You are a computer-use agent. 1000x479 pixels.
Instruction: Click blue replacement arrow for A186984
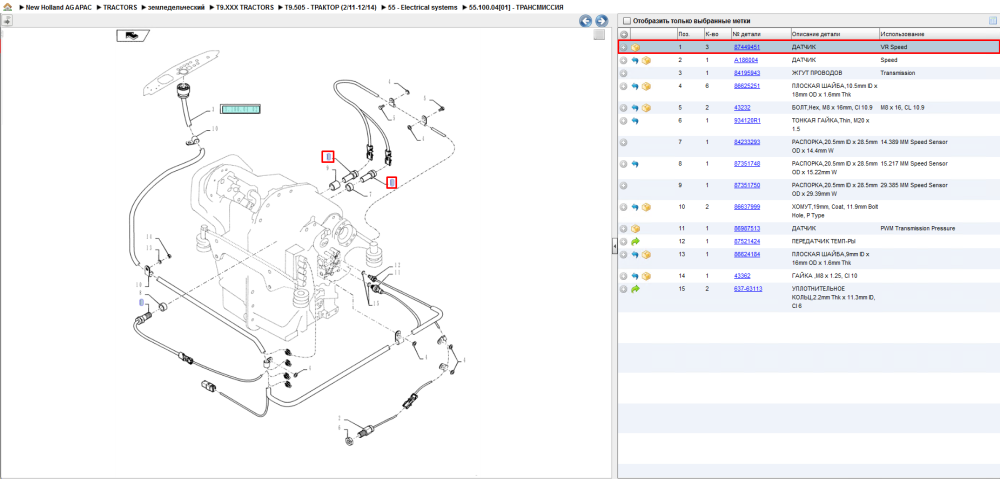(635, 60)
